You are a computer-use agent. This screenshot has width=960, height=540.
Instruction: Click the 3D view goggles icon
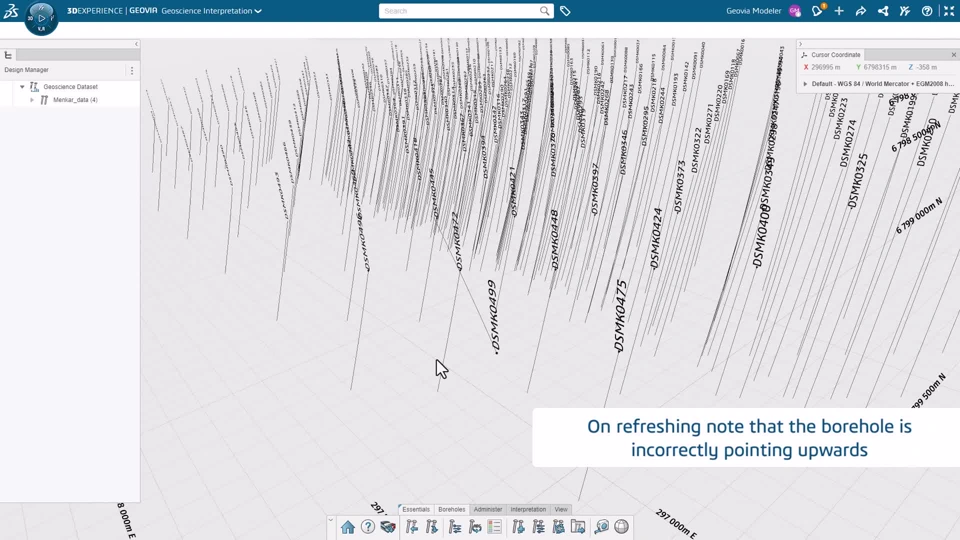[388, 527]
